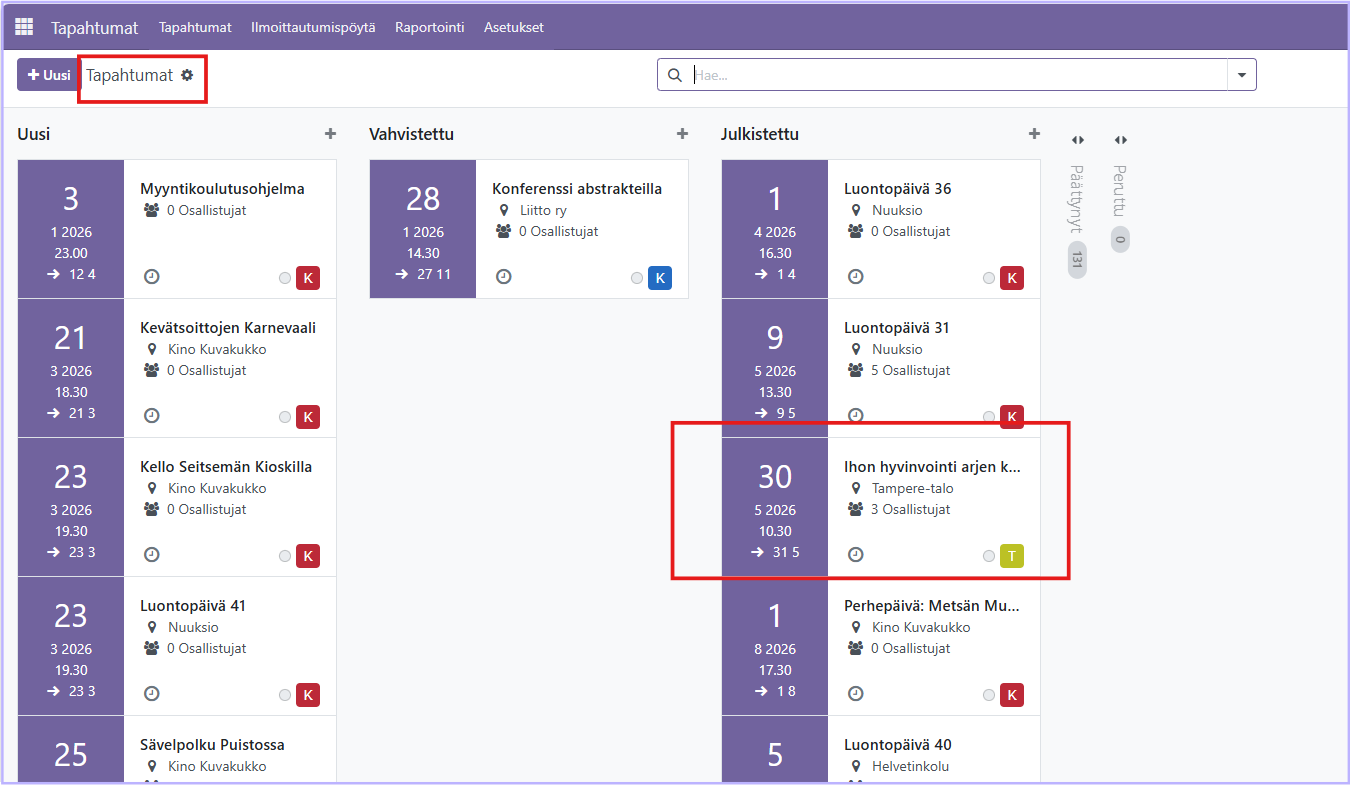Click activity clock on Konferenssi abstrakteilla card

(x=504, y=277)
